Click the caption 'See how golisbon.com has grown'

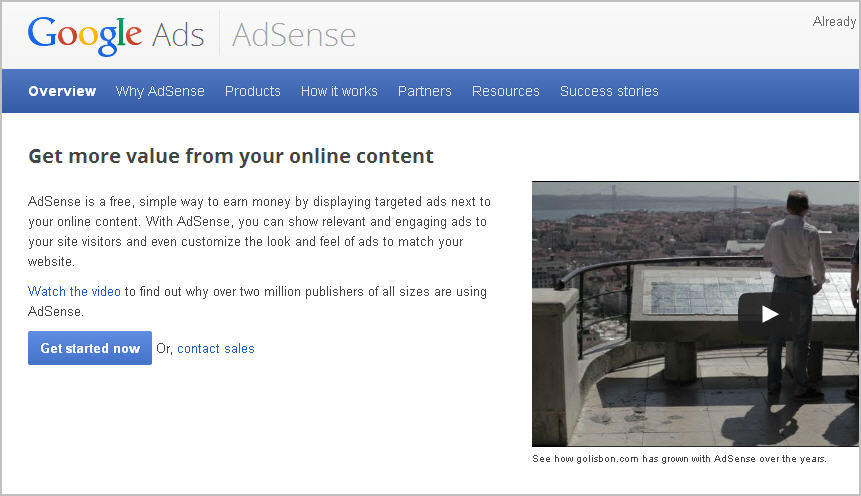(679, 459)
